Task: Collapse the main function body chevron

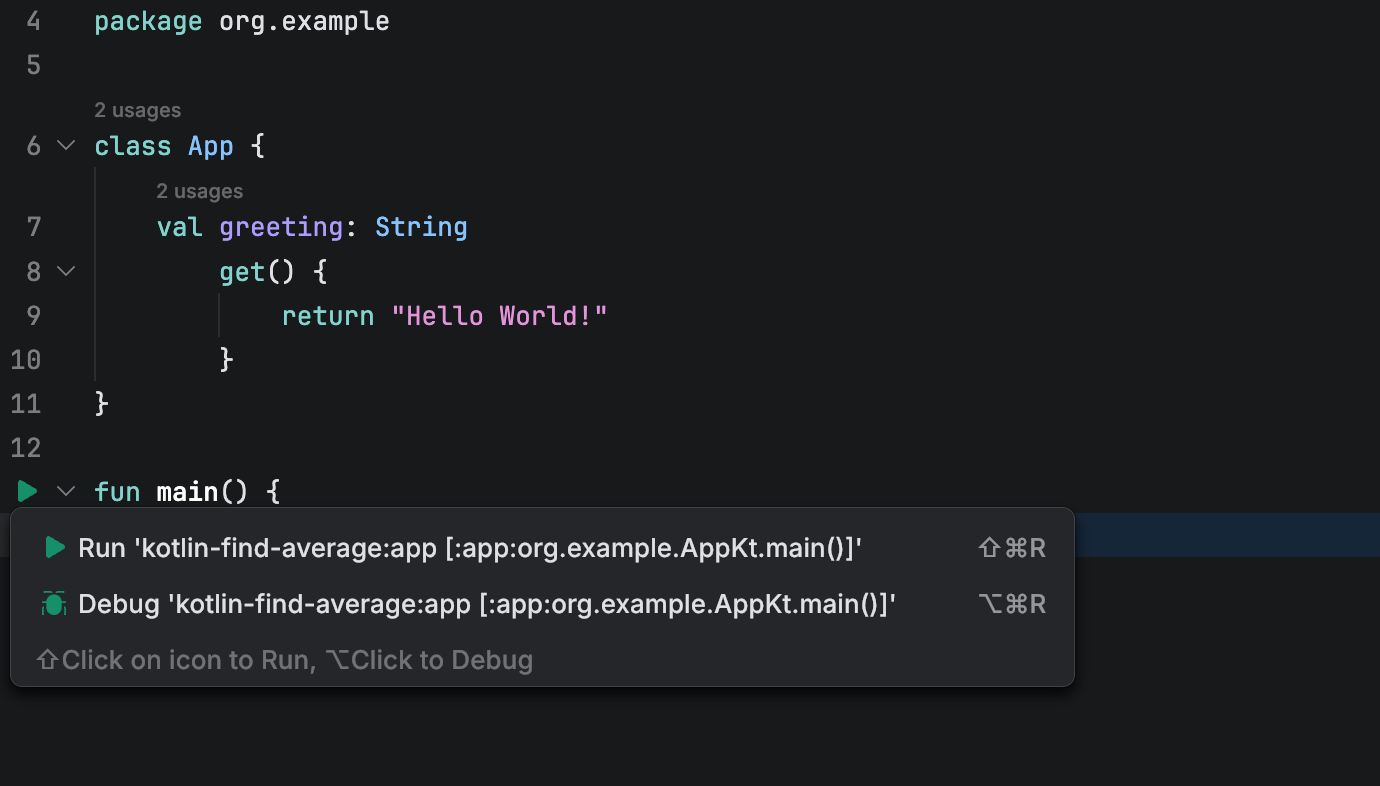Action: (x=65, y=491)
